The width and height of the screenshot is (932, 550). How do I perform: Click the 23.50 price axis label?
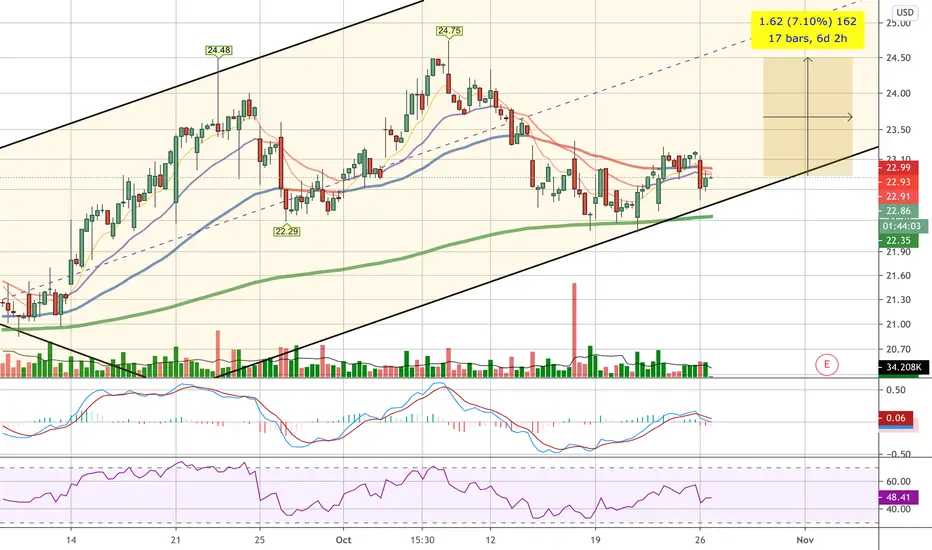(x=898, y=130)
